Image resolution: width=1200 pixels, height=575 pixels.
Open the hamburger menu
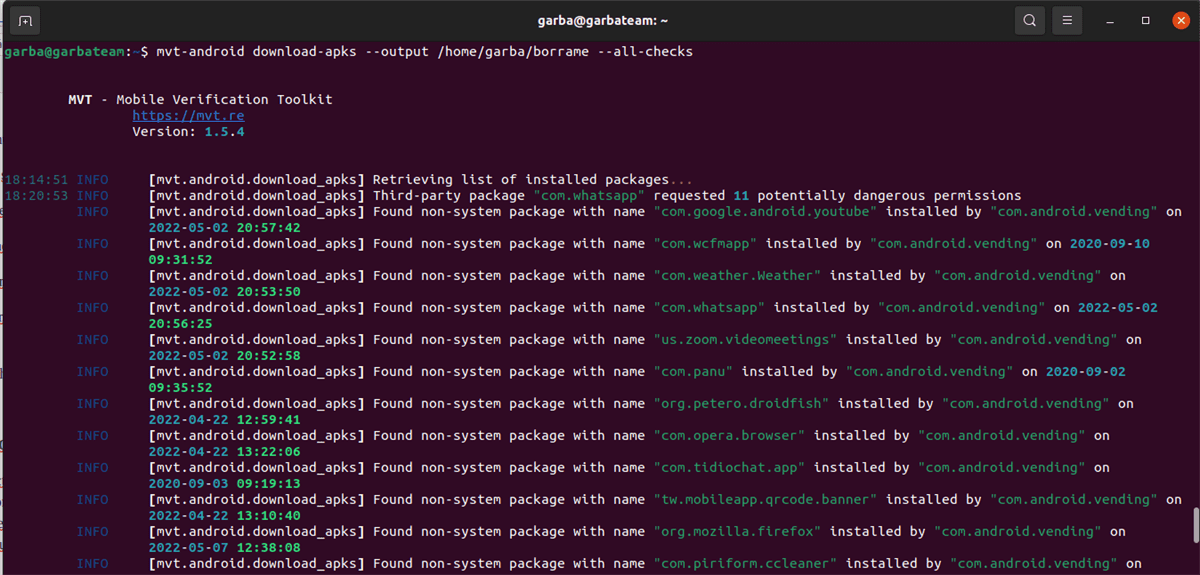coord(1068,20)
